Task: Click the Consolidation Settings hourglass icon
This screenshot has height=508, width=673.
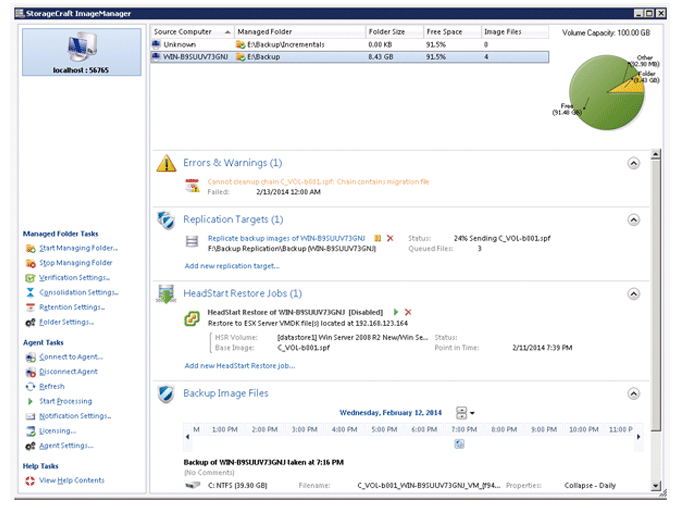Action: (30, 293)
